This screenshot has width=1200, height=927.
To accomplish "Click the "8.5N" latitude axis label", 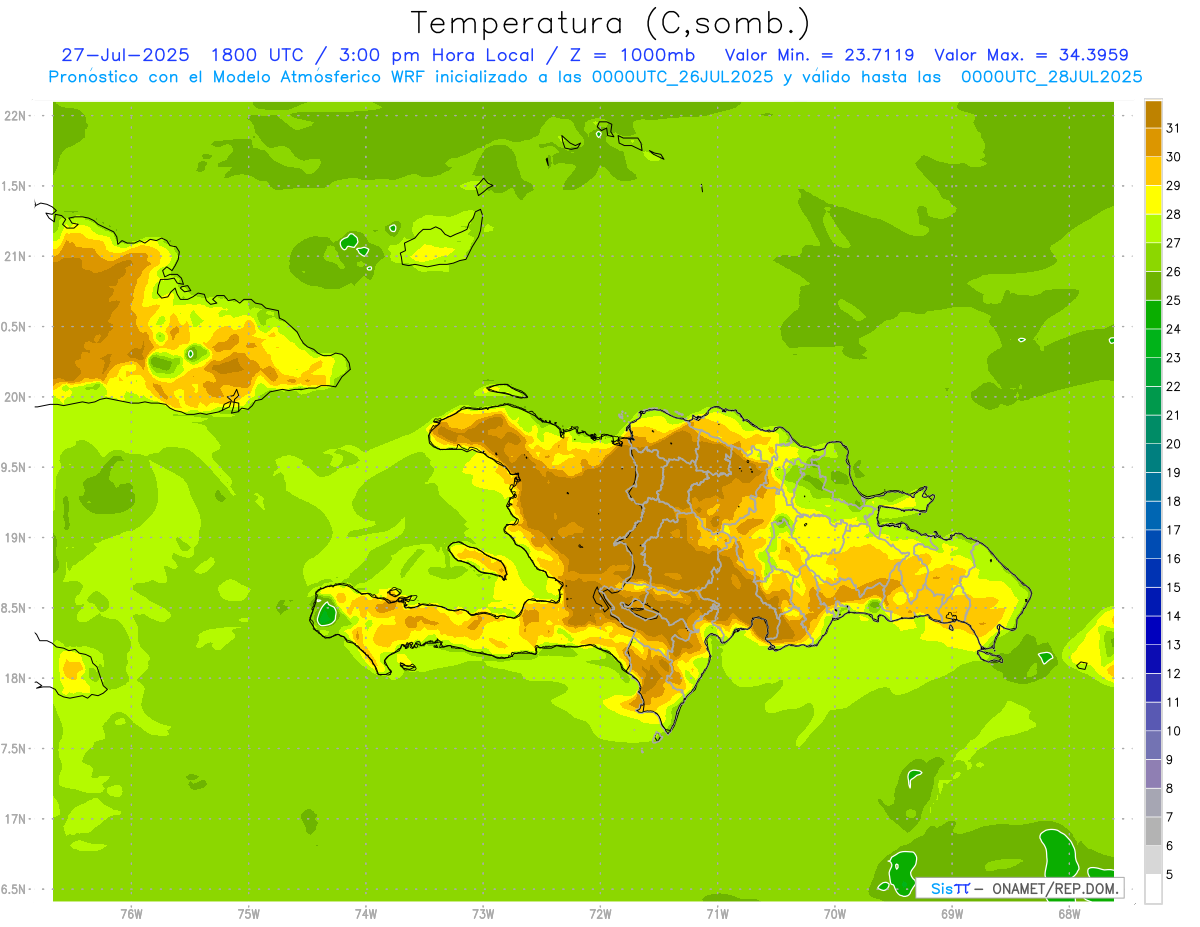I will (x=15, y=608).
